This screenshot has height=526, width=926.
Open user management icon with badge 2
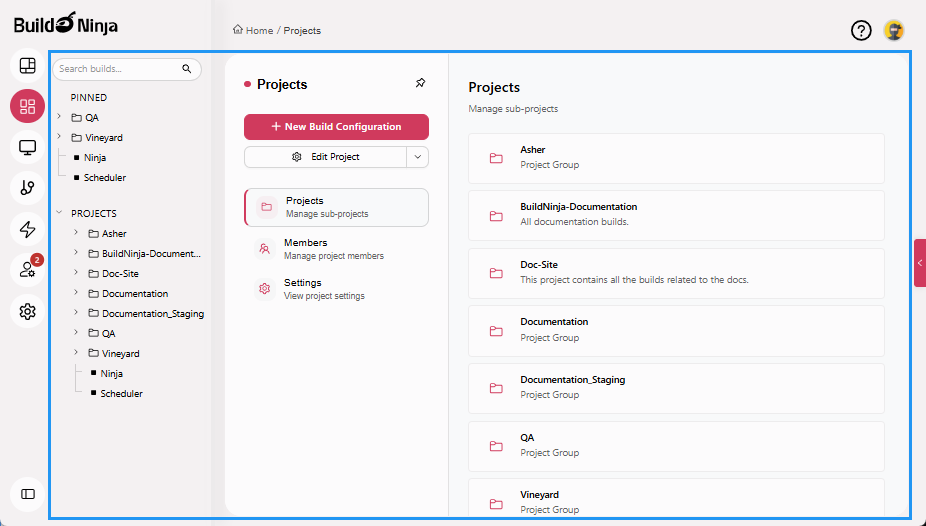[x=28, y=270]
